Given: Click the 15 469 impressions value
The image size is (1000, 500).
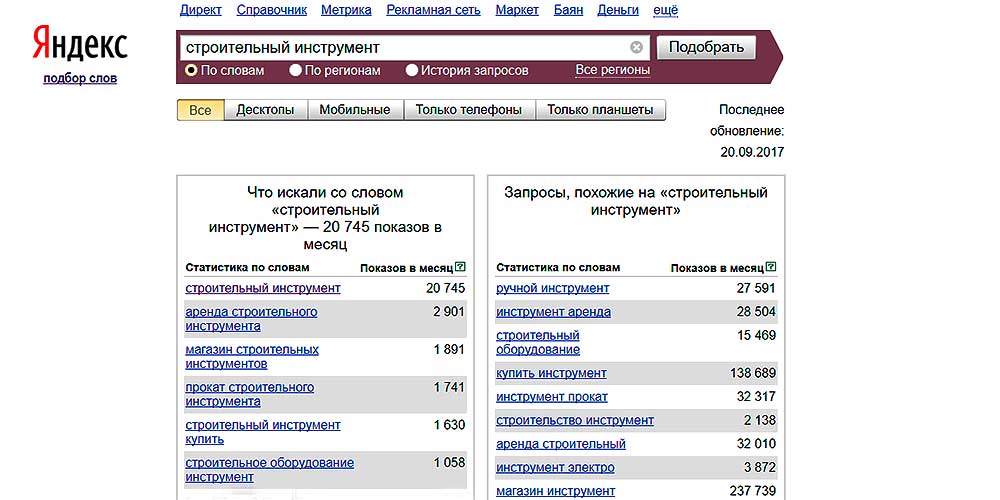Looking at the screenshot, I should [x=756, y=335].
